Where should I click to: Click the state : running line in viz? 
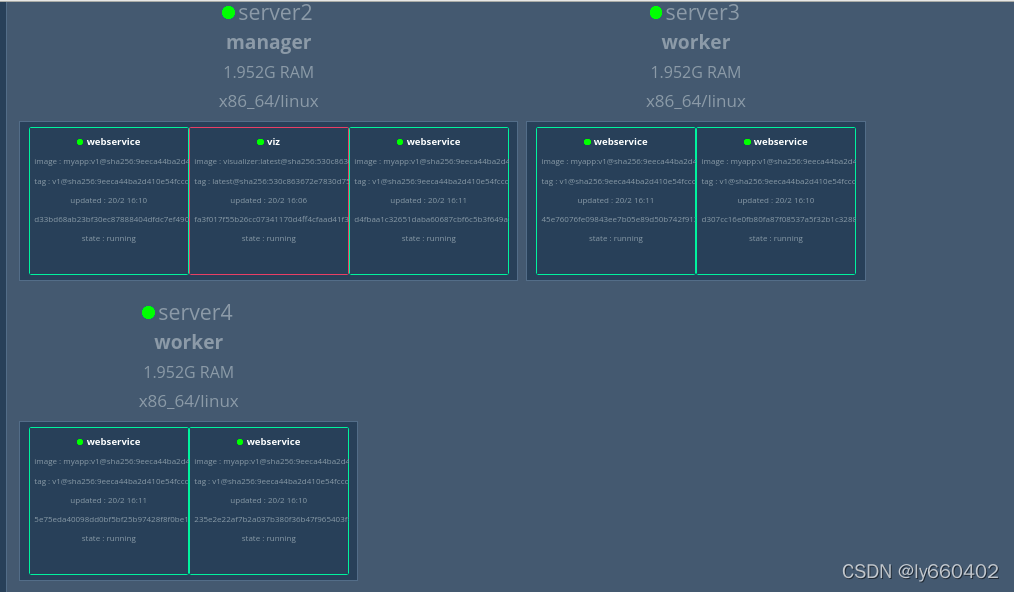click(x=268, y=239)
